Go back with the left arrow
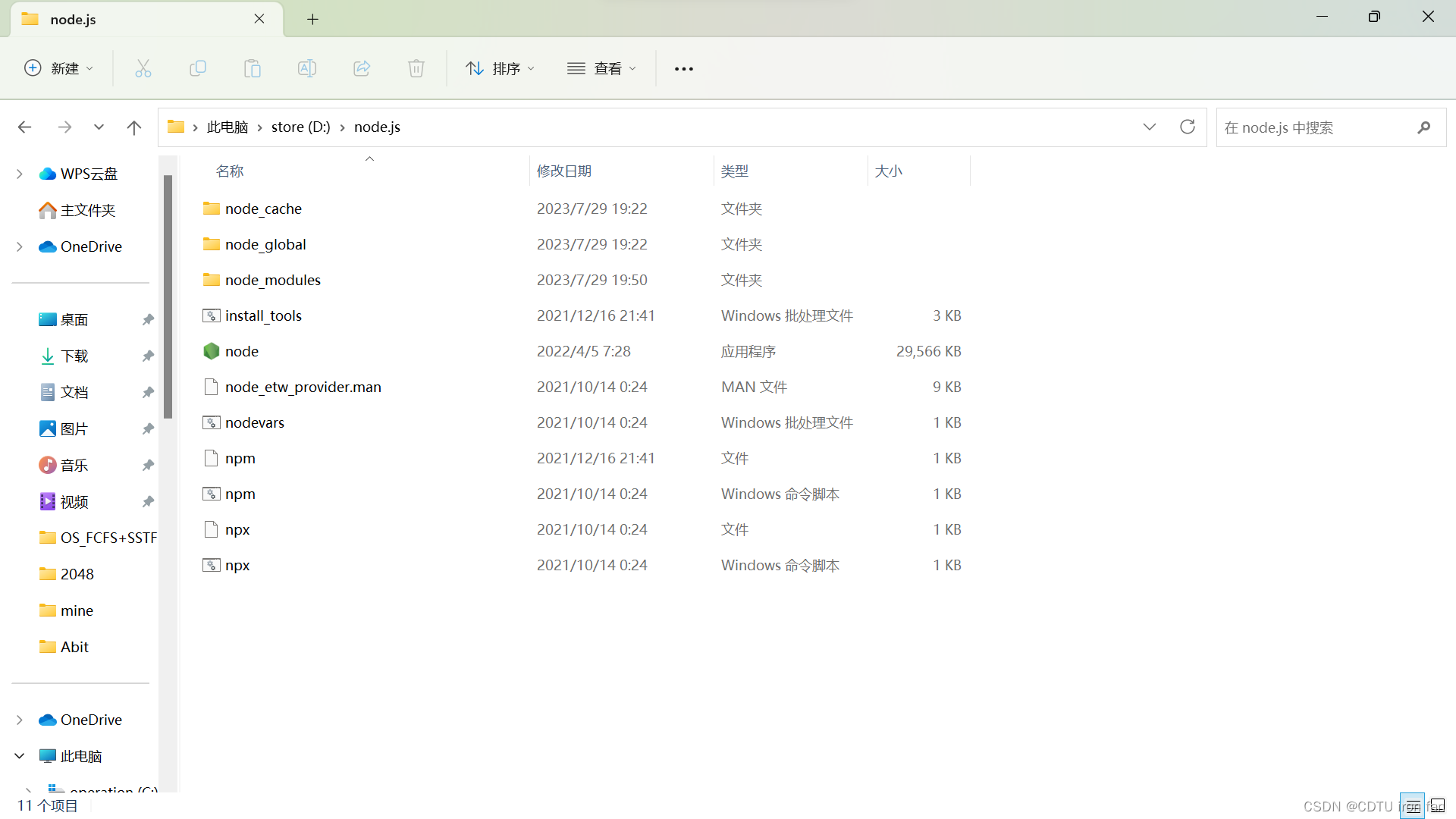This screenshot has width=1456, height=819. pyautogui.click(x=24, y=127)
